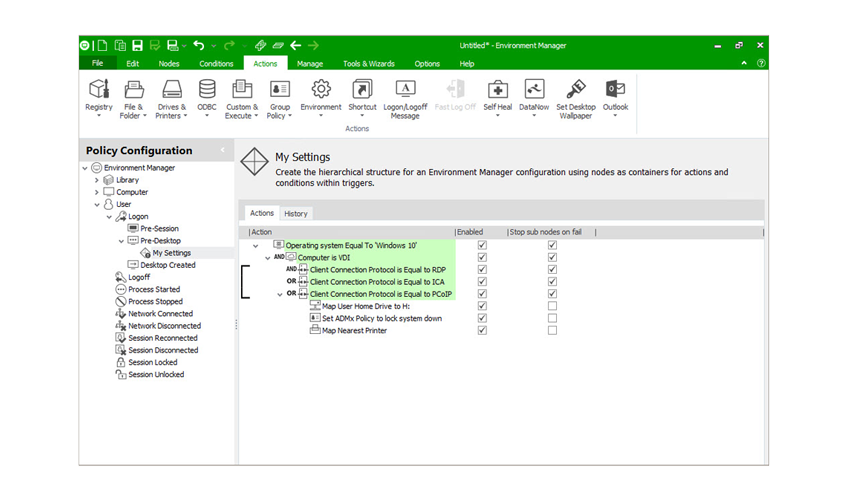
Task: Collapse the Logon tree node
Action: (x=109, y=217)
